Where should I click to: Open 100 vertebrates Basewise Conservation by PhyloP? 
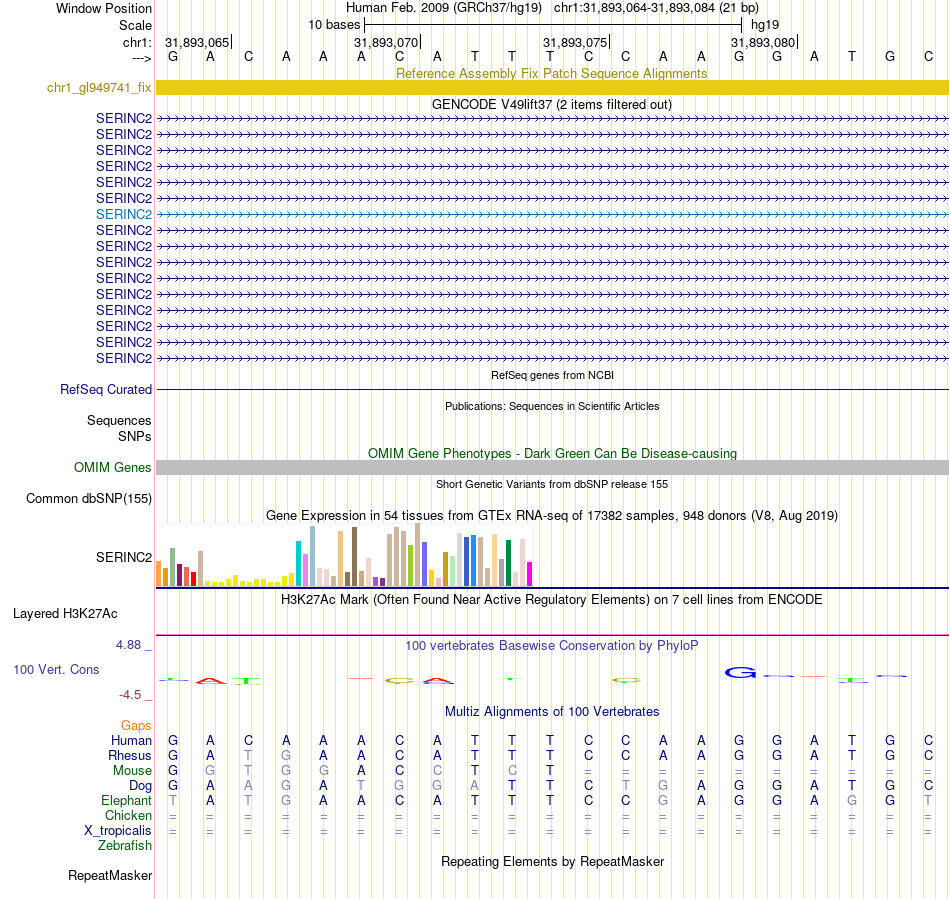(x=551, y=646)
